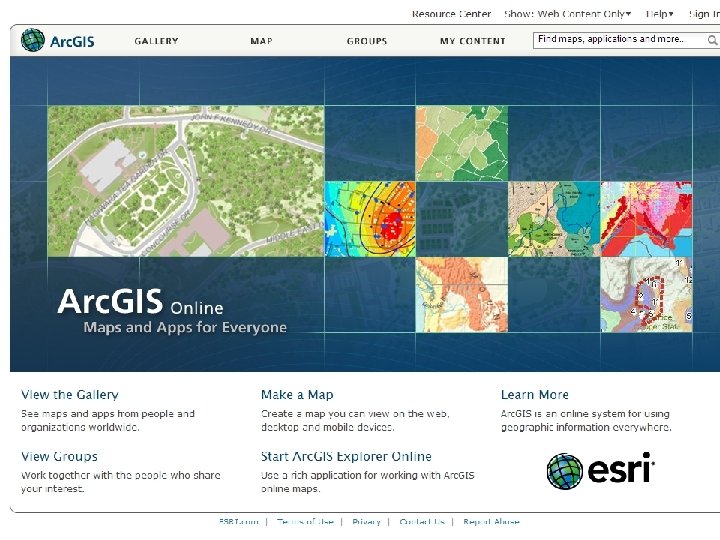Image resolution: width=720 pixels, height=540 pixels.
Task: Click the View the Gallery link
Action: coord(70,394)
